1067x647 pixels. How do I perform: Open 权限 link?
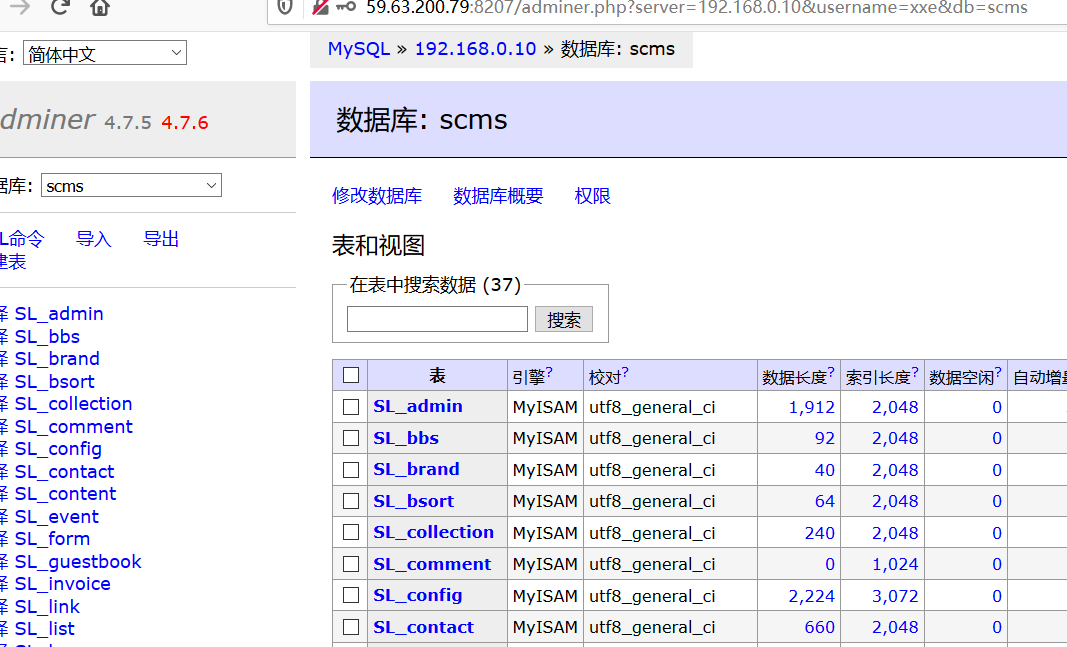(x=593, y=196)
